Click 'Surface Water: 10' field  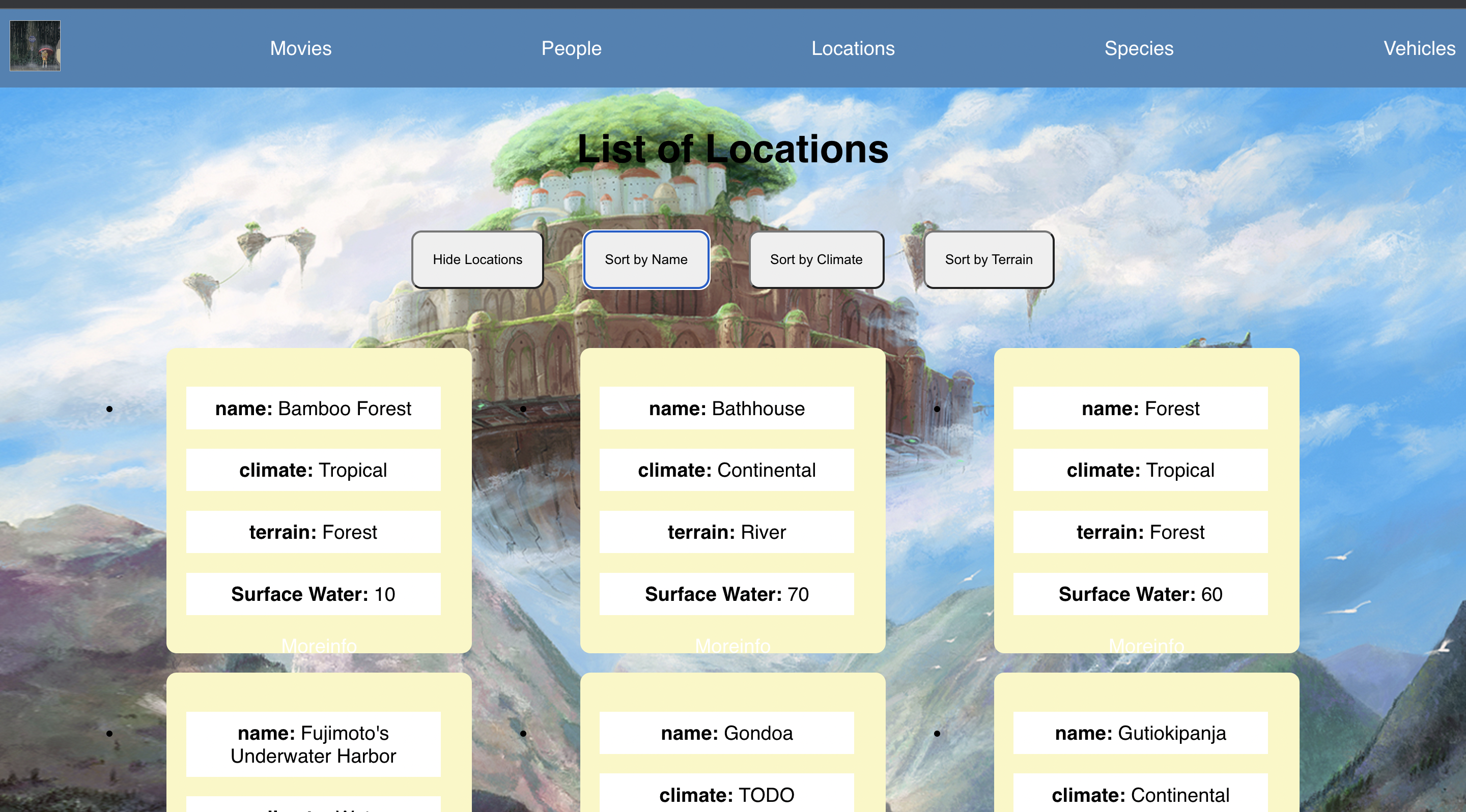tap(313, 594)
